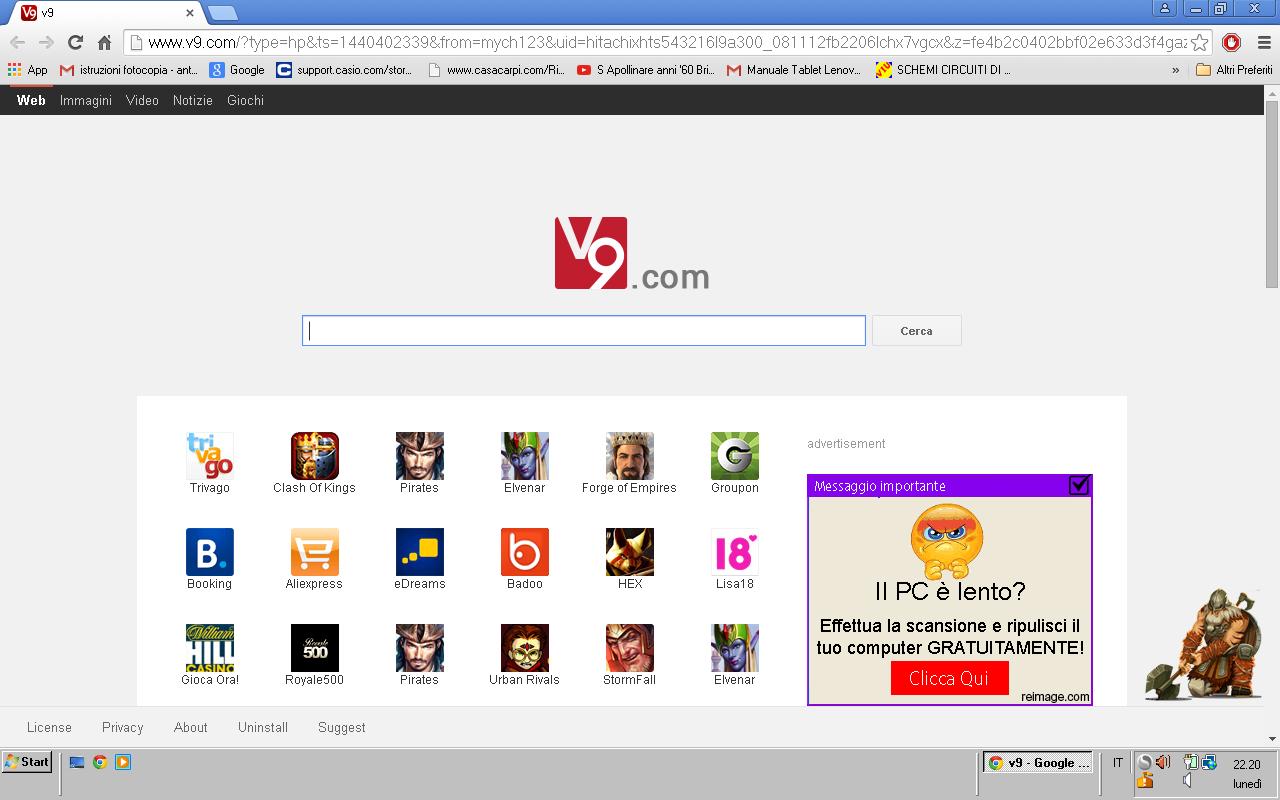Viewport: 1280px width, 800px height.
Task: Select the Badoo icon
Action: pos(524,552)
